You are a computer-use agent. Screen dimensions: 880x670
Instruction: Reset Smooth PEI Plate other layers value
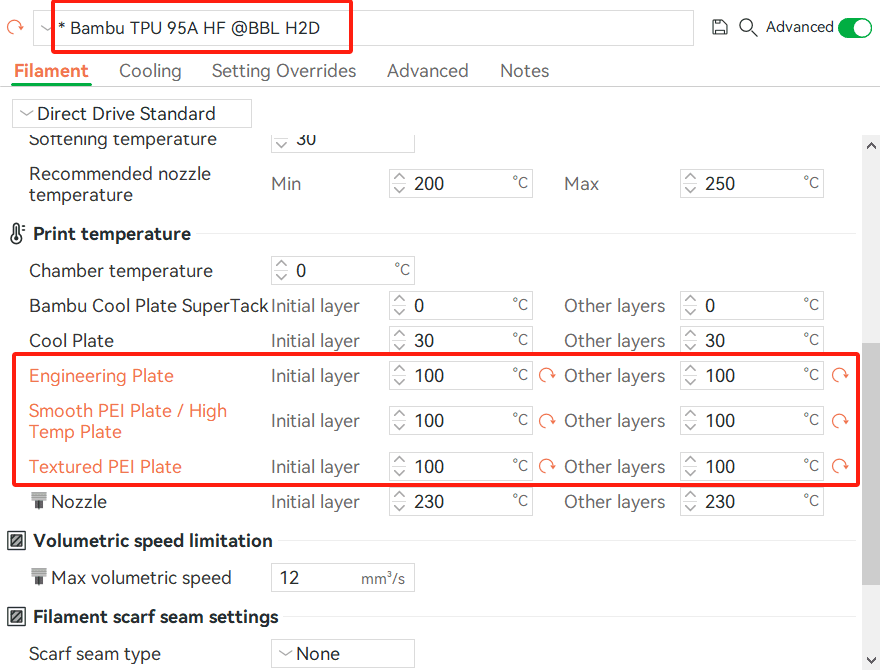tap(840, 420)
